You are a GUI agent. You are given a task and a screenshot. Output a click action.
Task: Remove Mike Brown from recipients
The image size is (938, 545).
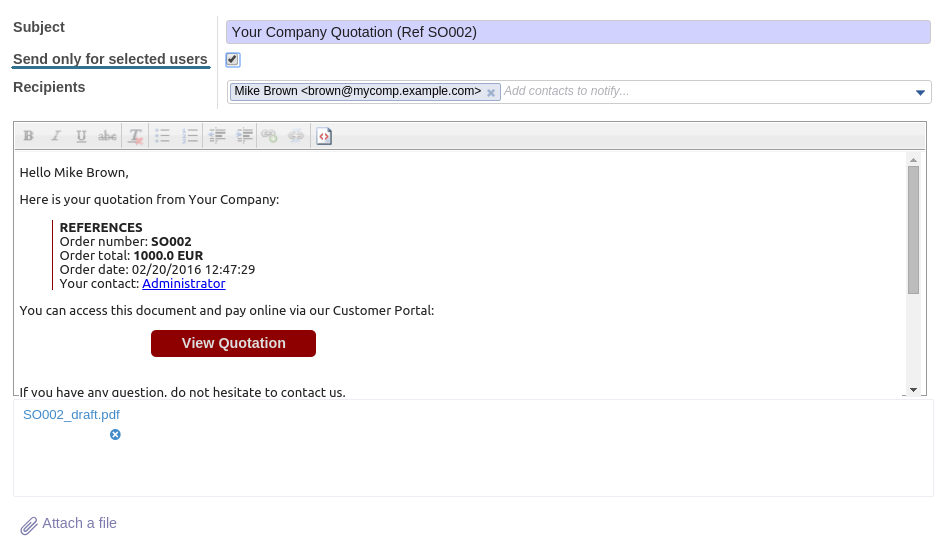(491, 93)
